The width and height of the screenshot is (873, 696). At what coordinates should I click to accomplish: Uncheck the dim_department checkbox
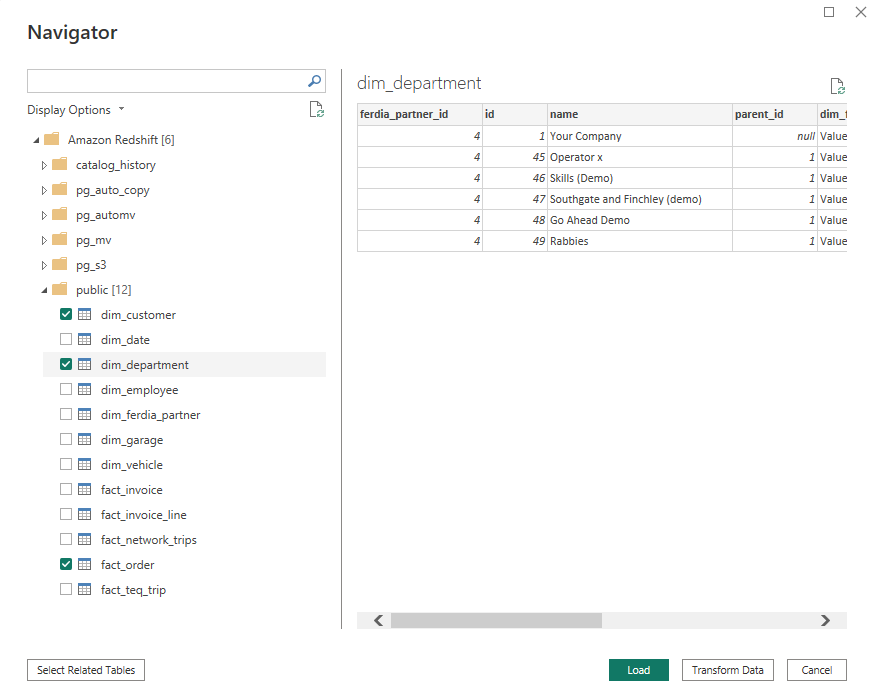(66, 364)
